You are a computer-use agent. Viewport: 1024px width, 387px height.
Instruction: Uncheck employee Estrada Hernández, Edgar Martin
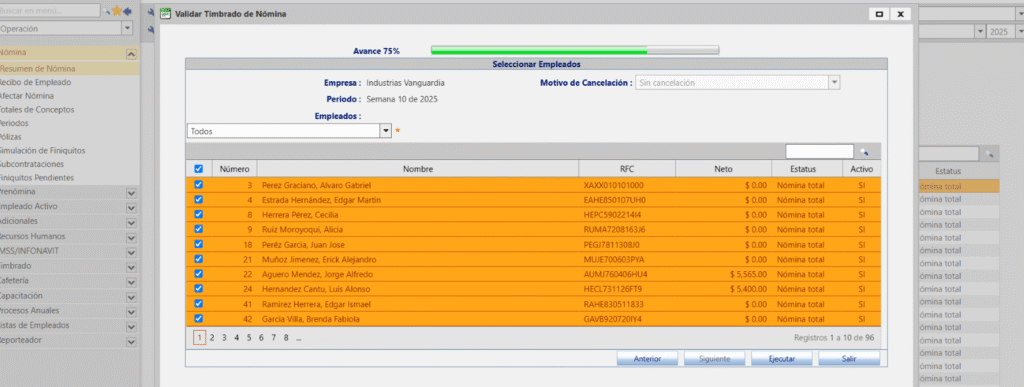coord(199,200)
